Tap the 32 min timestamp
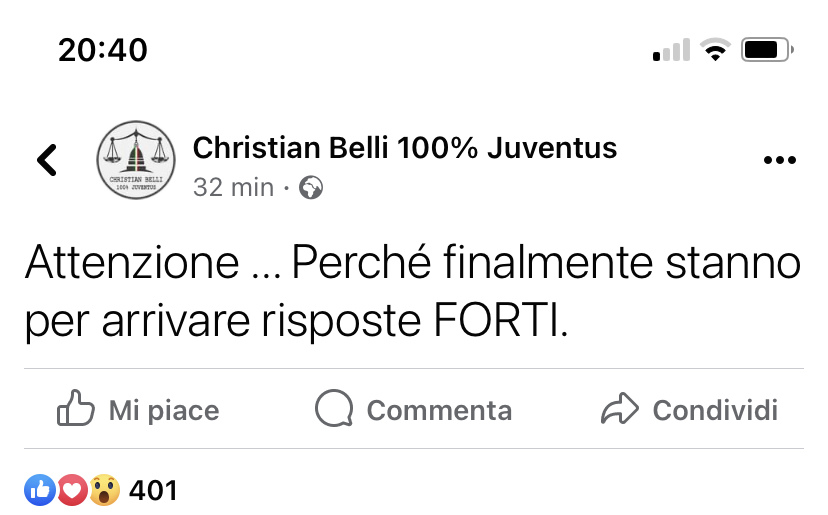The width and height of the screenshot is (828, 515). pos(233,188)
